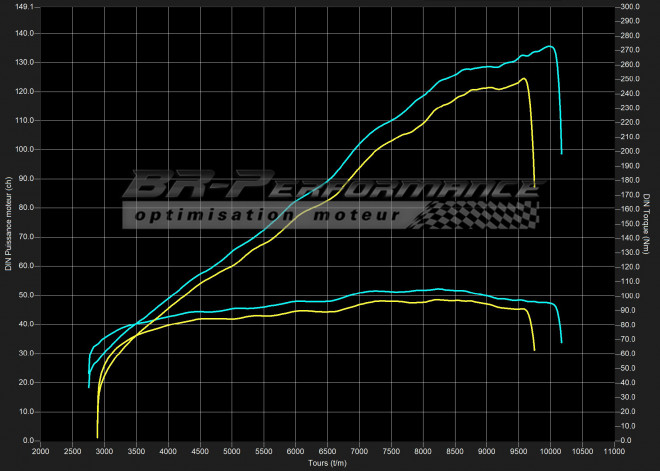660x471 pixels.
Task: Click the peak of the cyan power curve
Action: pos(550,46)
